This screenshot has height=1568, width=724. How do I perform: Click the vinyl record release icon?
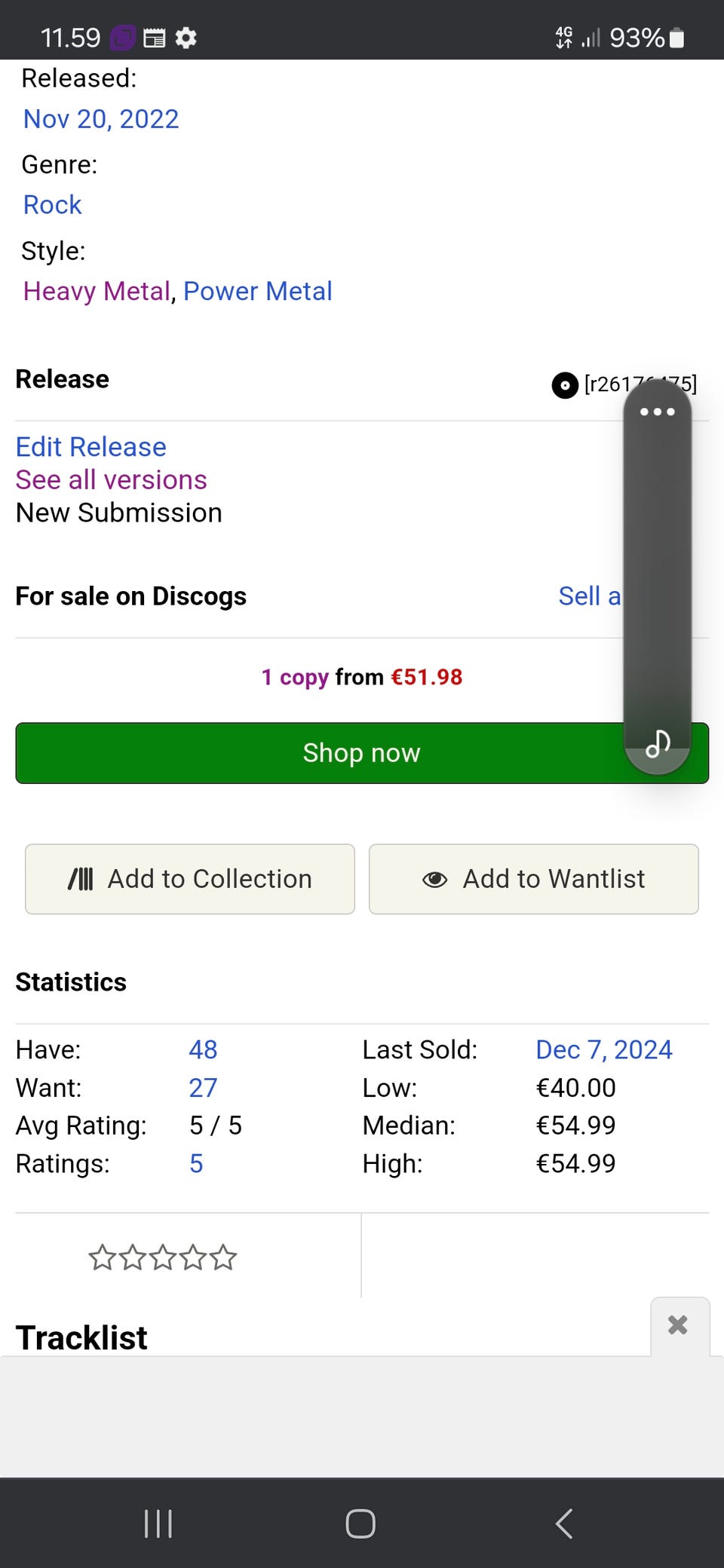(565, 385)
